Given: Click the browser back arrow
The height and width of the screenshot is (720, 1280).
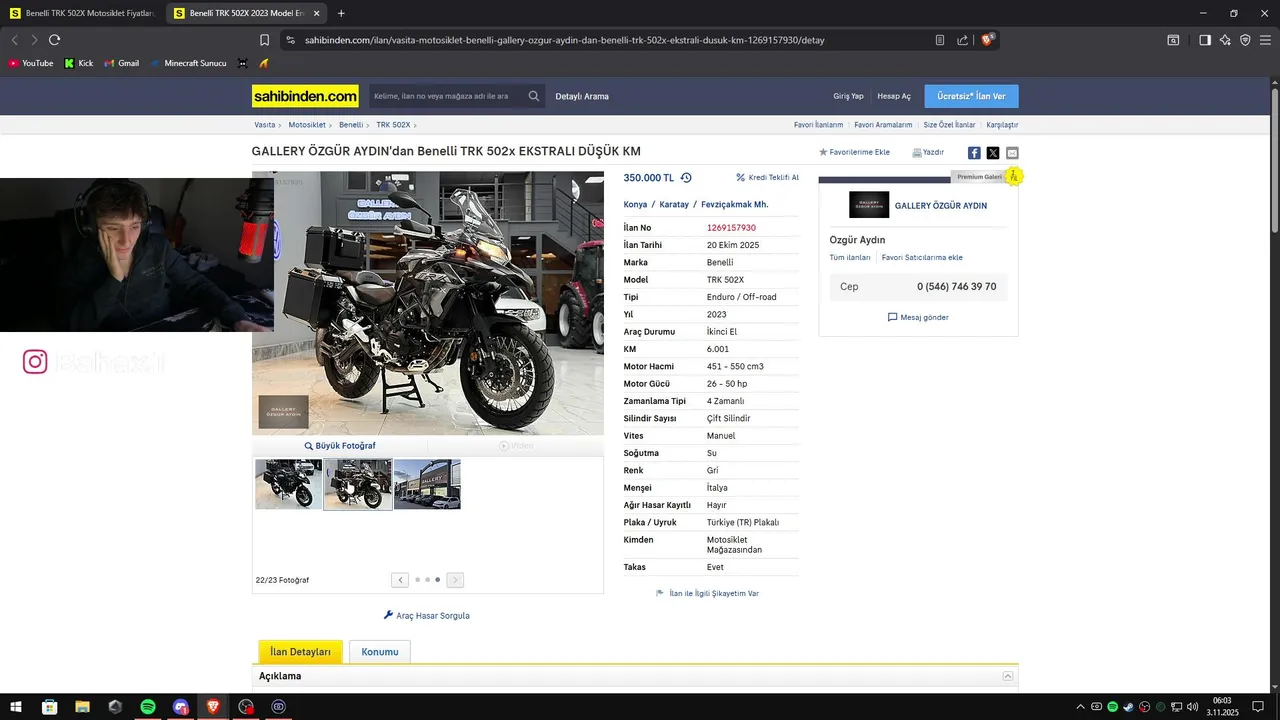Looking at the screenshot, I should click(x=14, y=40).
